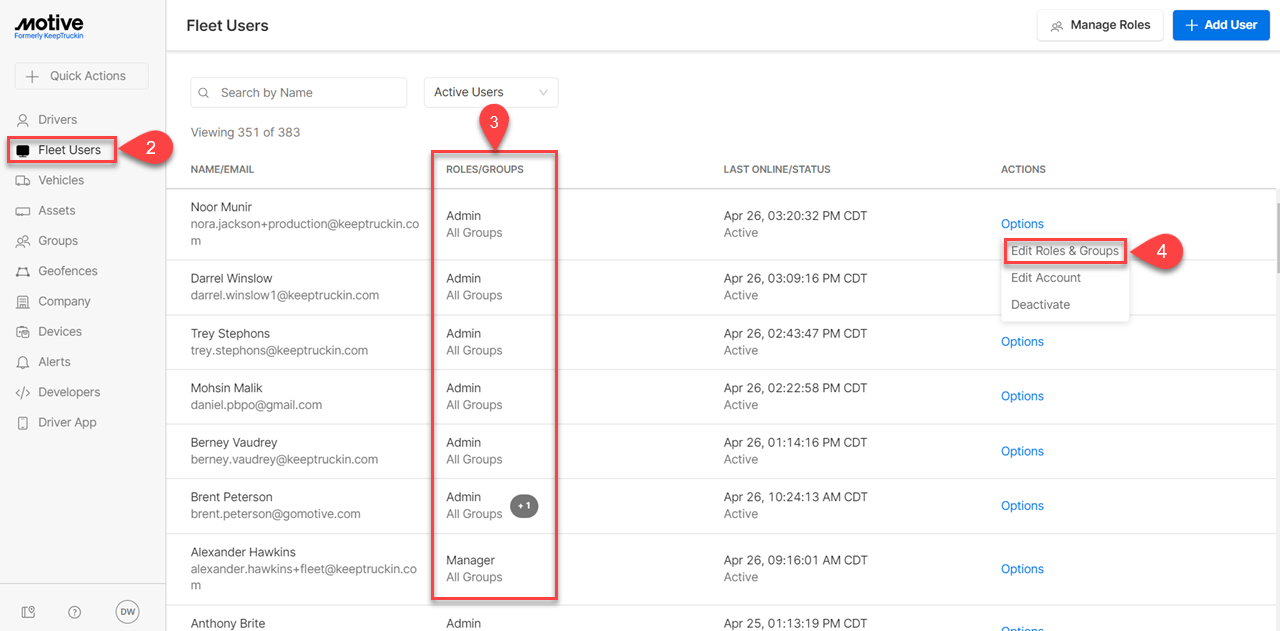Click the name Alexander Hawkins
Screen dimensions: 1280x631
coord(243,552)
